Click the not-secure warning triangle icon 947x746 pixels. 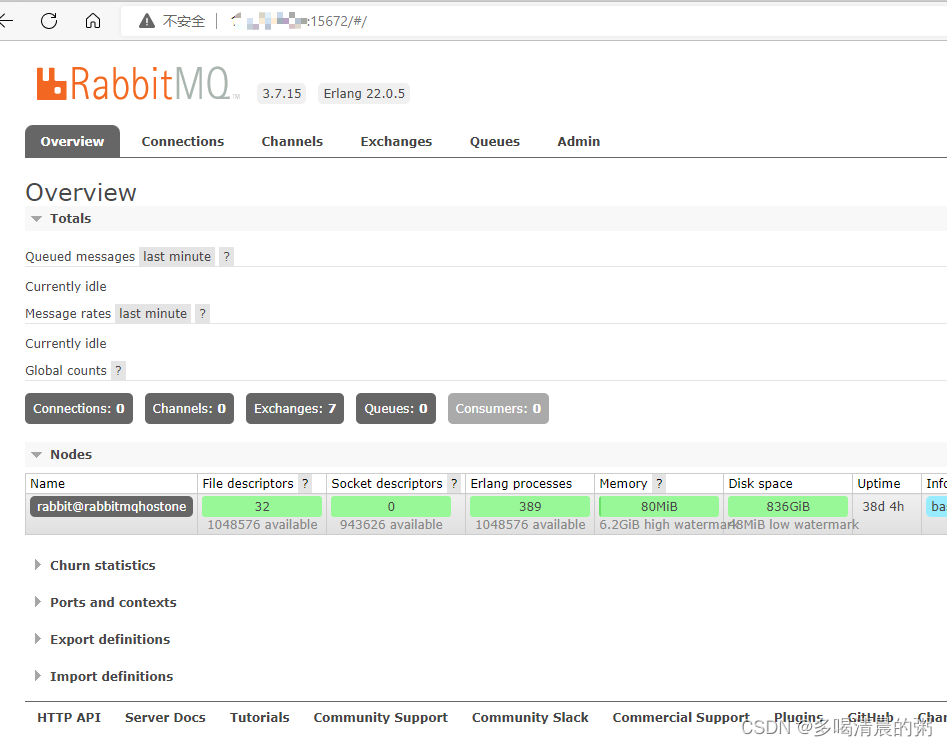(x=147, y=21)
